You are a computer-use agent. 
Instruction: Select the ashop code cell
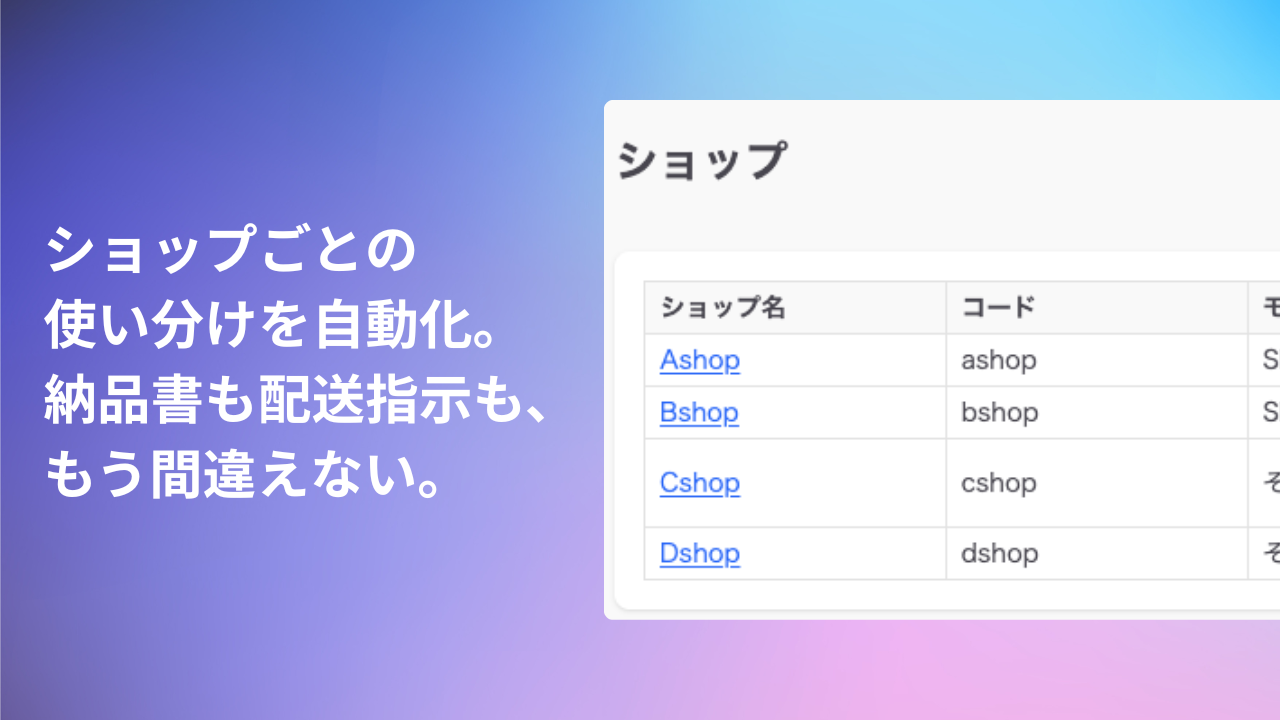click(999, 360)
